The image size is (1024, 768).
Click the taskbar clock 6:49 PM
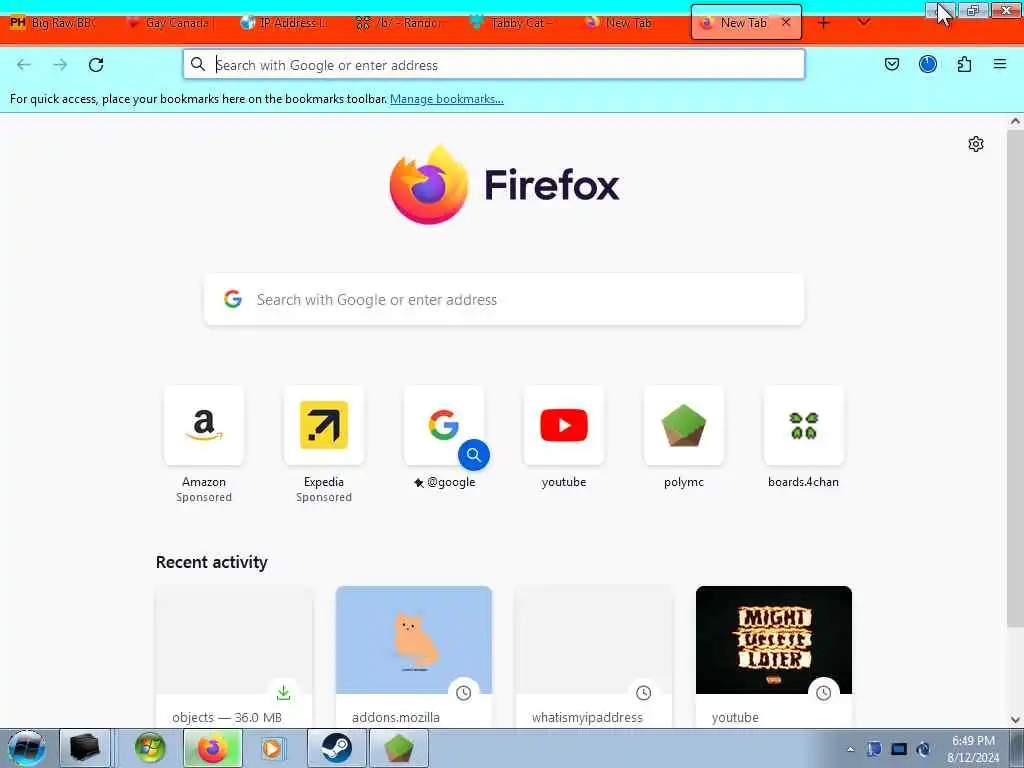(973, 741)
